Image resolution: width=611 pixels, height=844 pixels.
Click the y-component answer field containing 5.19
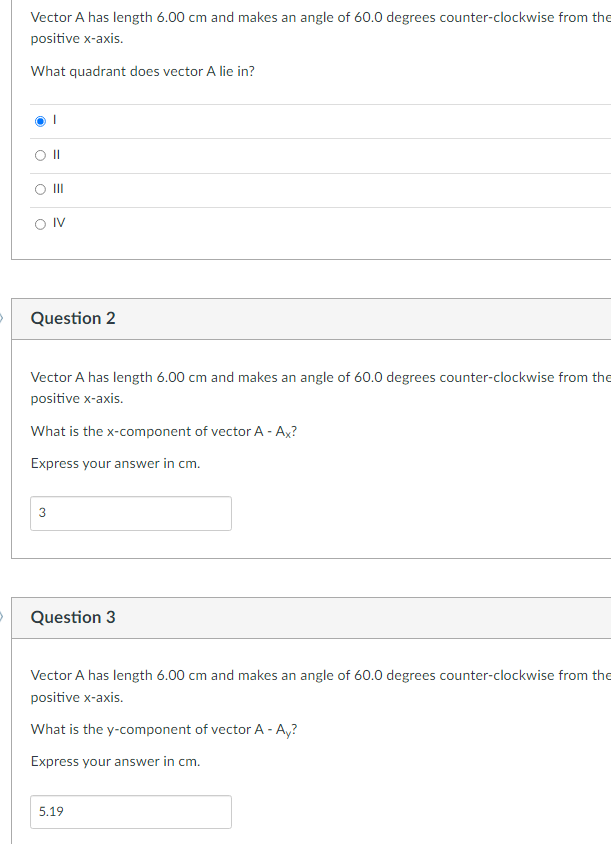point(131,811)
